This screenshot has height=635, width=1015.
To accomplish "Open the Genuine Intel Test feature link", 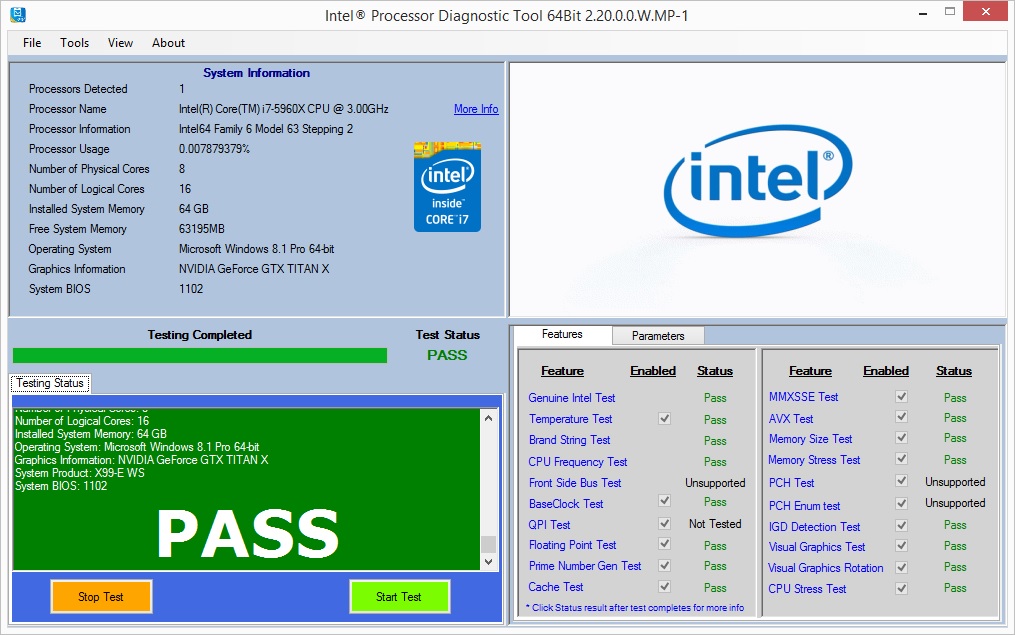I will coord(572,397).
